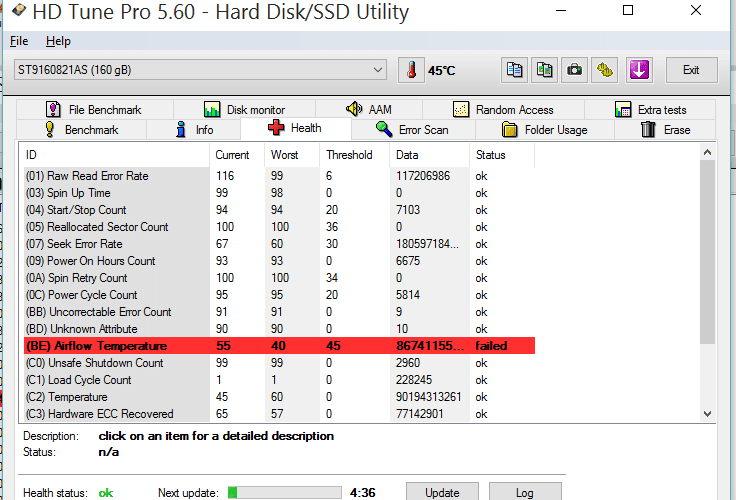Select the Health tab
This screenshot has height=500, width=736.
295,128
